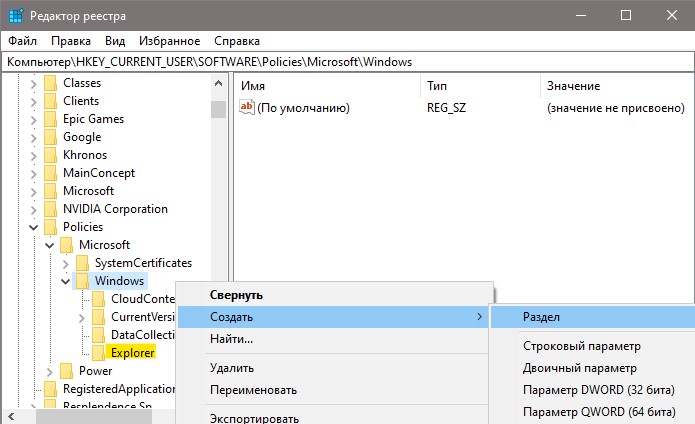Click the Registry Editor app icon in title bar

point(16,16)
